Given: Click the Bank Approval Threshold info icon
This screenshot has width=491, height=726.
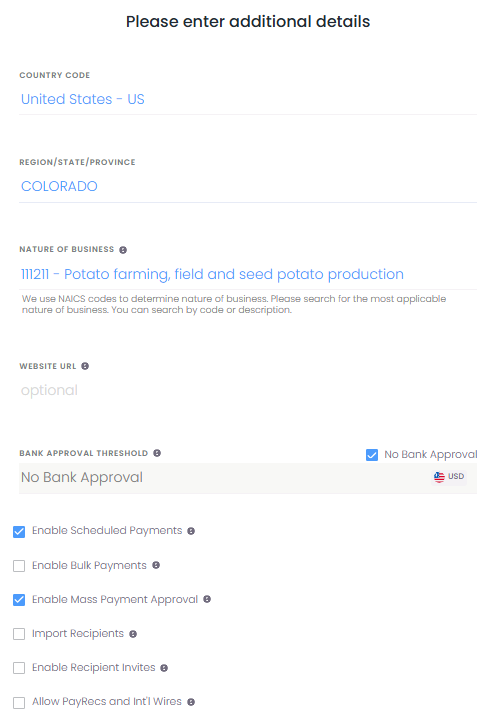Looking at the screenshot, I should click(x=157, y=453).
